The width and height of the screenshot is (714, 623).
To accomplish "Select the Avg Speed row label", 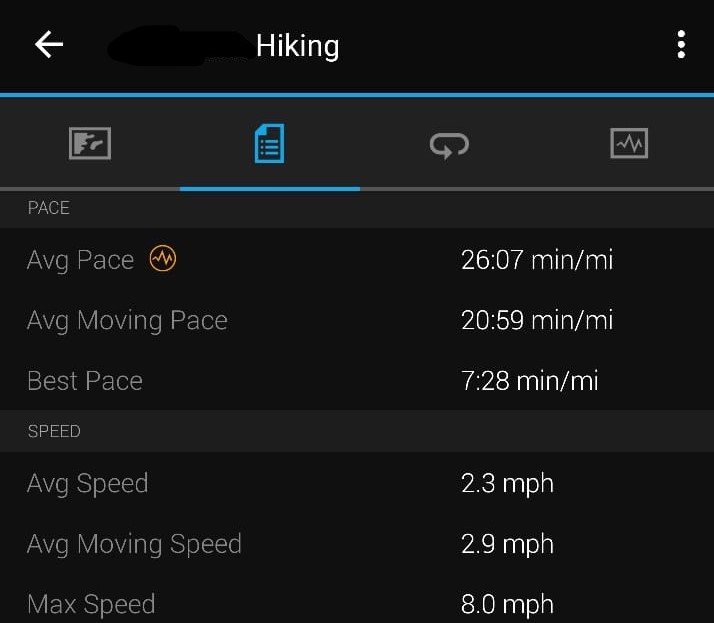I will click(87, 484).
